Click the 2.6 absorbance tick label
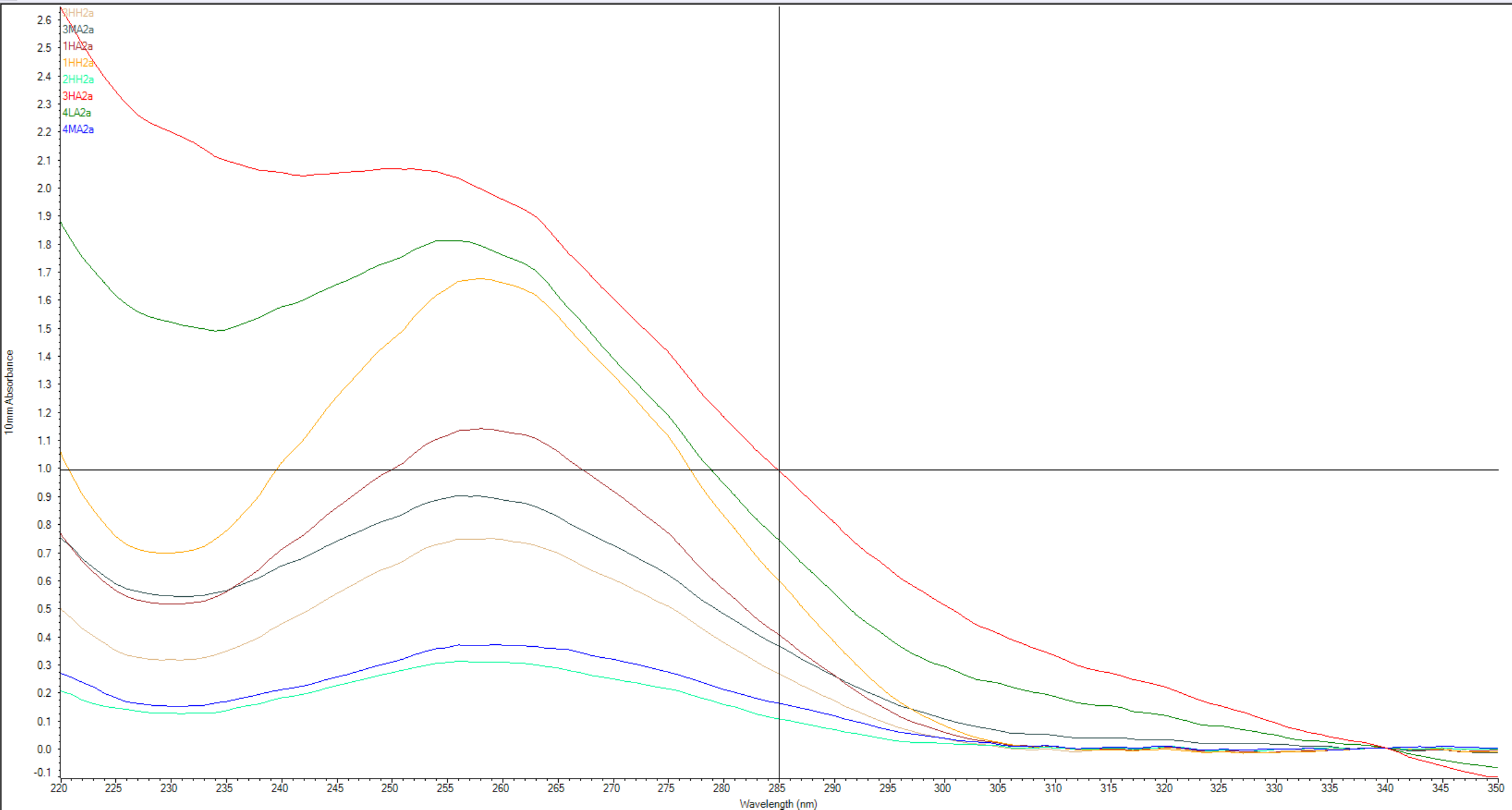This screenshot has height=810, width=1512. [x=44, y=20]
